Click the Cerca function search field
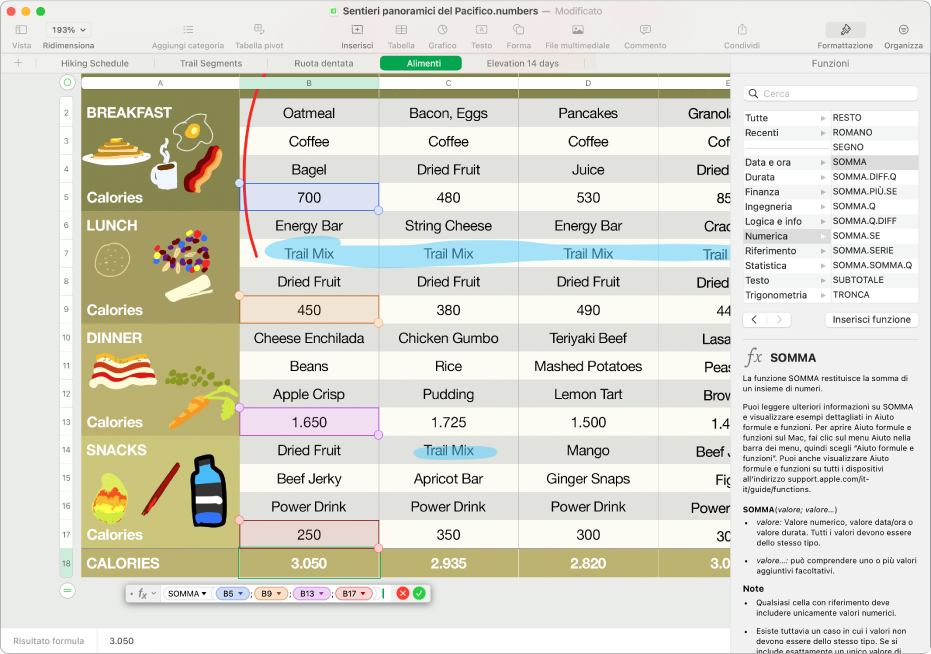The width and height of the screenshot is (931, 654). (x=835, y=93)
